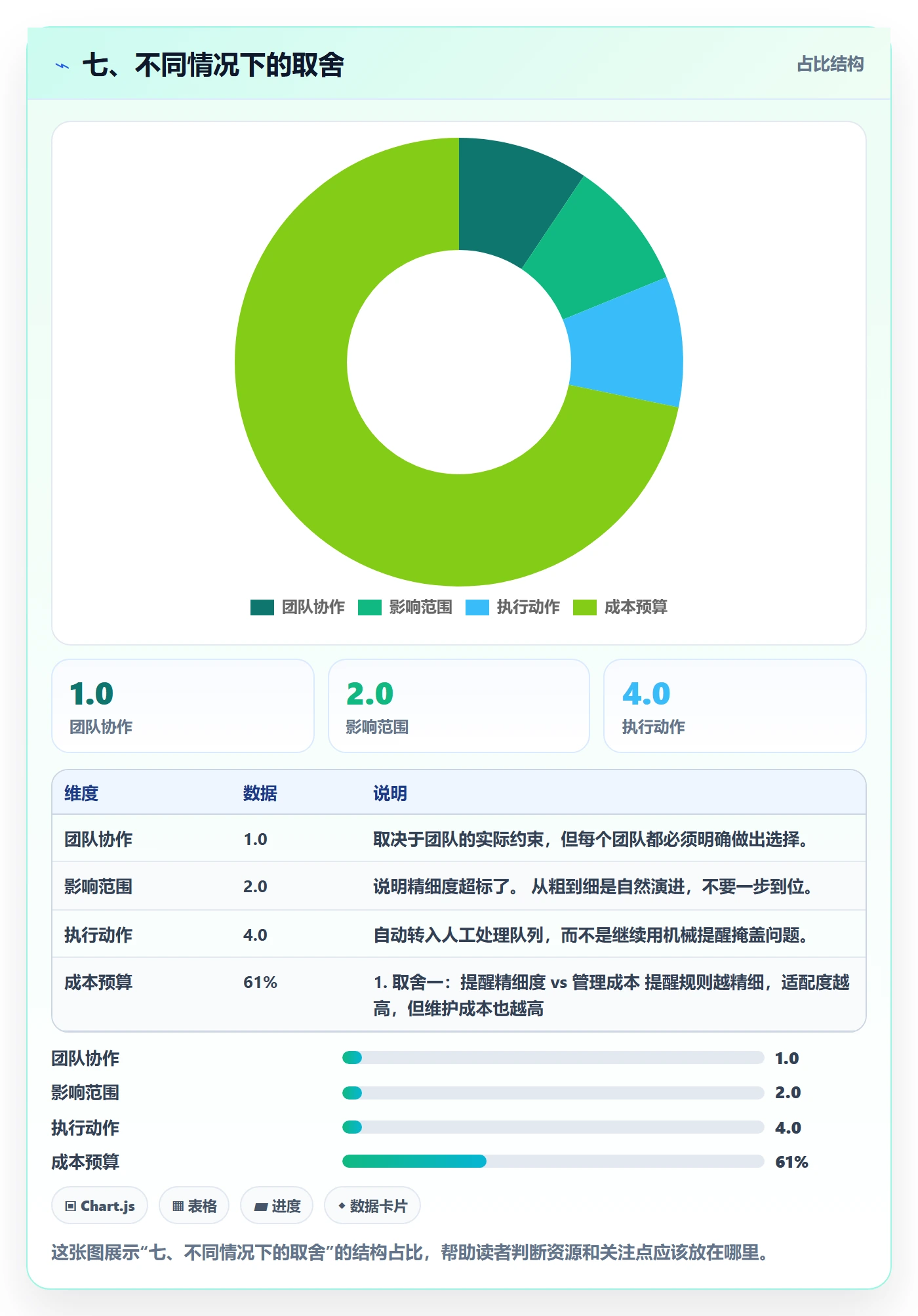
Task: Select the 影响范围 table row cell
Action: click(x=98, y=886)
